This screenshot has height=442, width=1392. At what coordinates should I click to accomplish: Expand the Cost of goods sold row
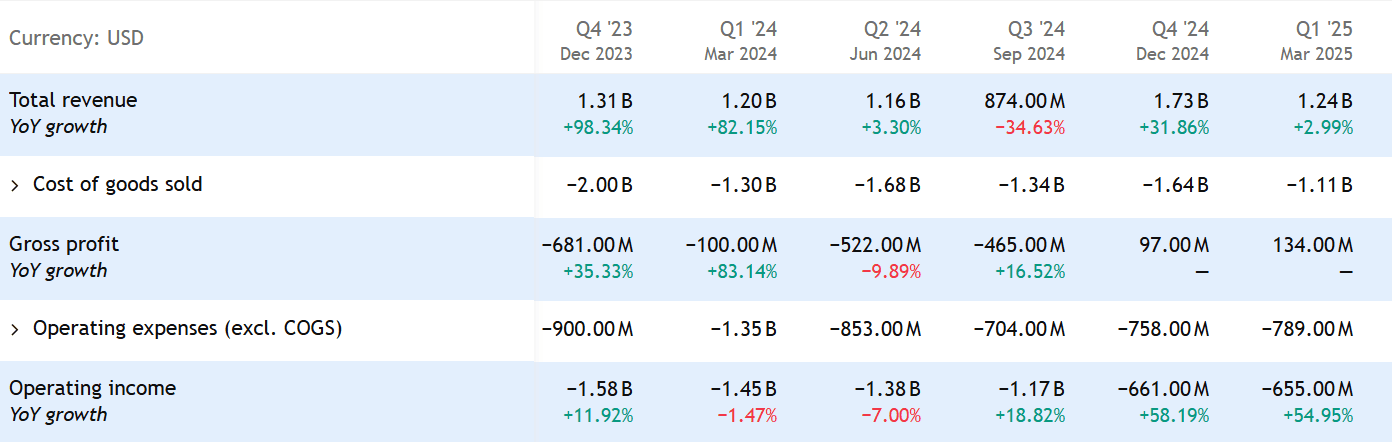click(15, 185)
